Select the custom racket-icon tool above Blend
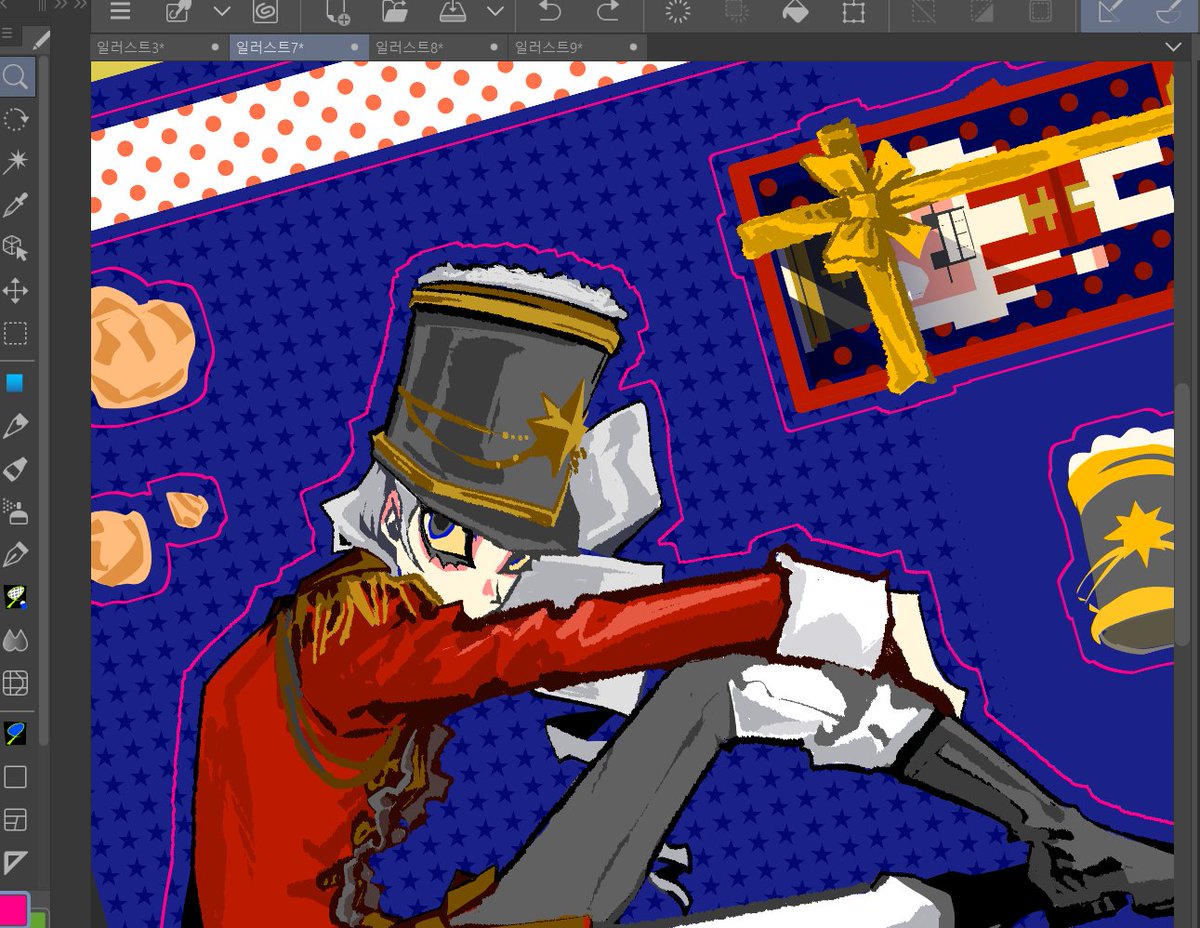This screenshot has width=1200, height=928. pos(15,597)
